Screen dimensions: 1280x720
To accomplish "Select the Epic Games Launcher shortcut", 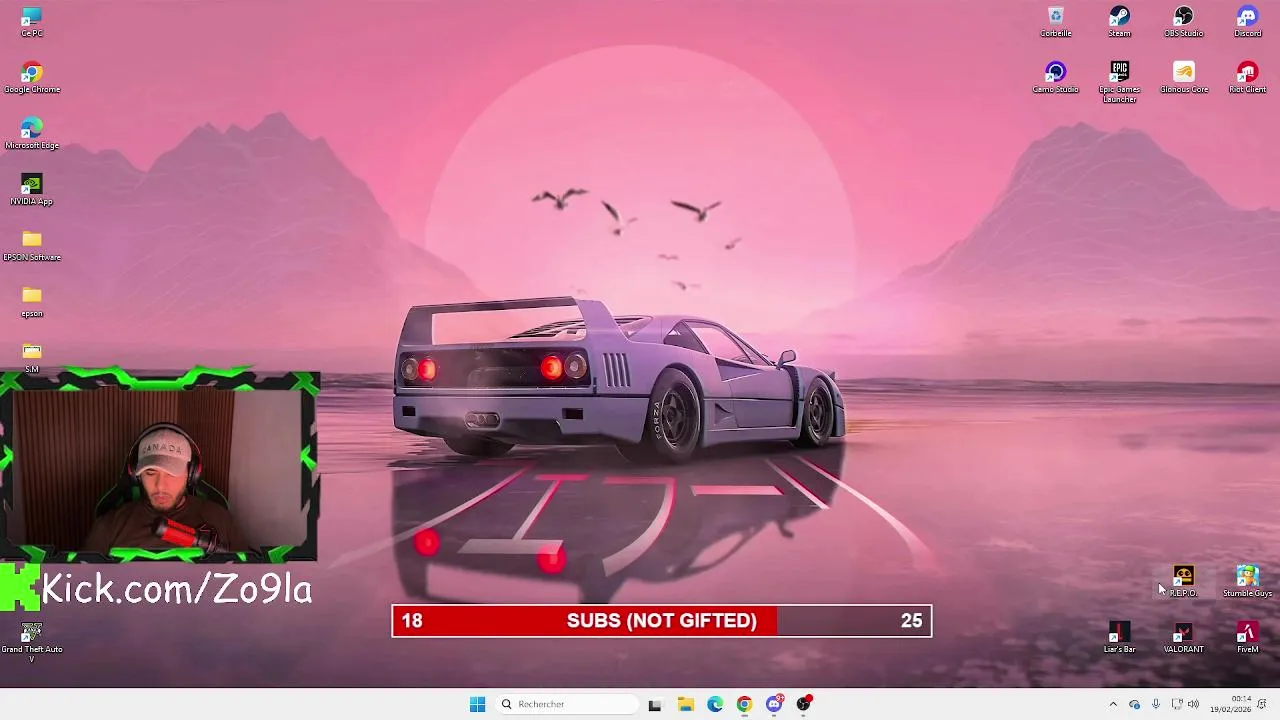I will 1120,82.
